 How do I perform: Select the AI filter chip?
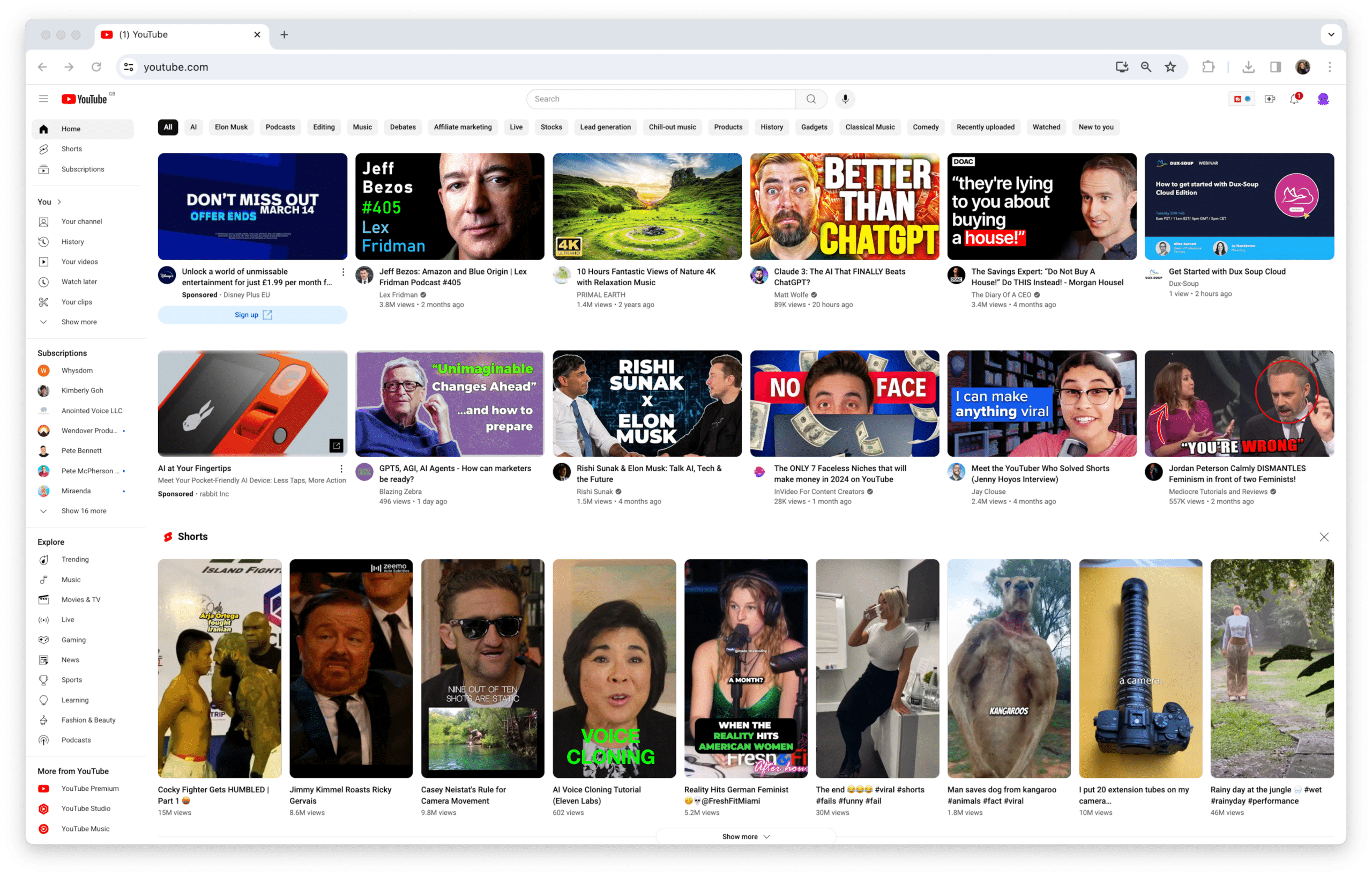coord(193,127)
